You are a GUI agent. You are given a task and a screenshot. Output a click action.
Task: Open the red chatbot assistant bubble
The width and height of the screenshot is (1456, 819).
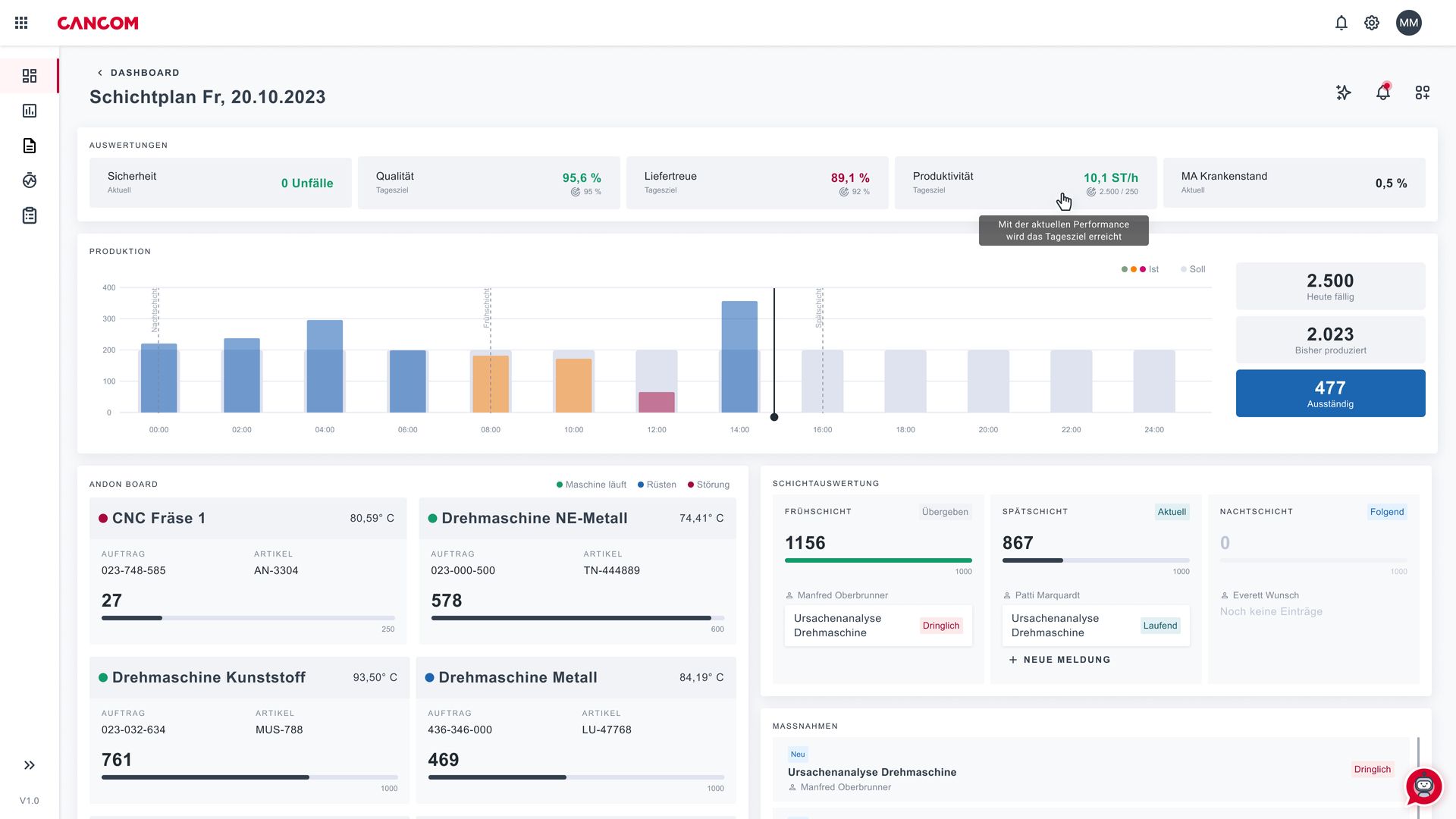click(x=1423, y=787)
